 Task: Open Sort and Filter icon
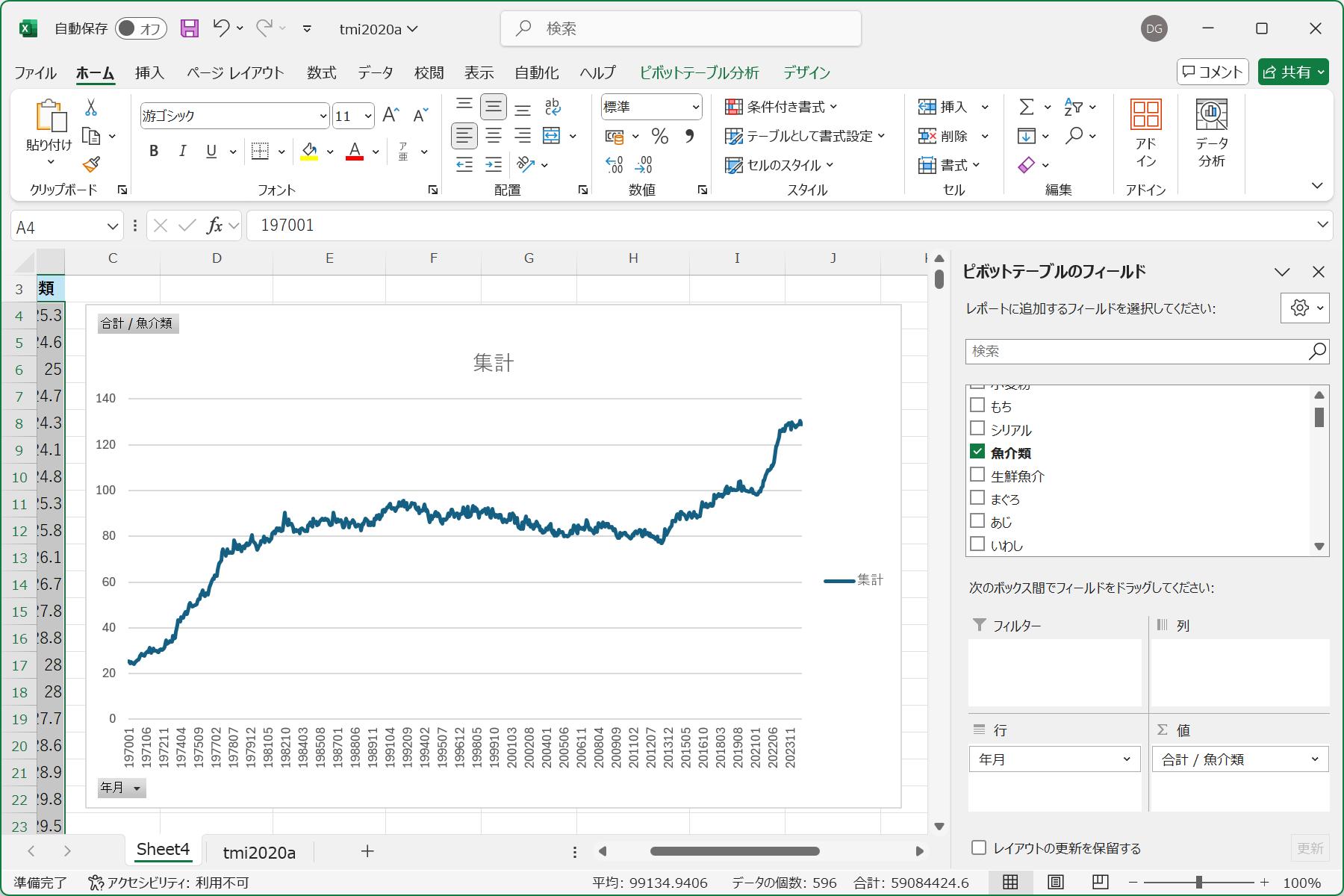(x=1074, y=108)
